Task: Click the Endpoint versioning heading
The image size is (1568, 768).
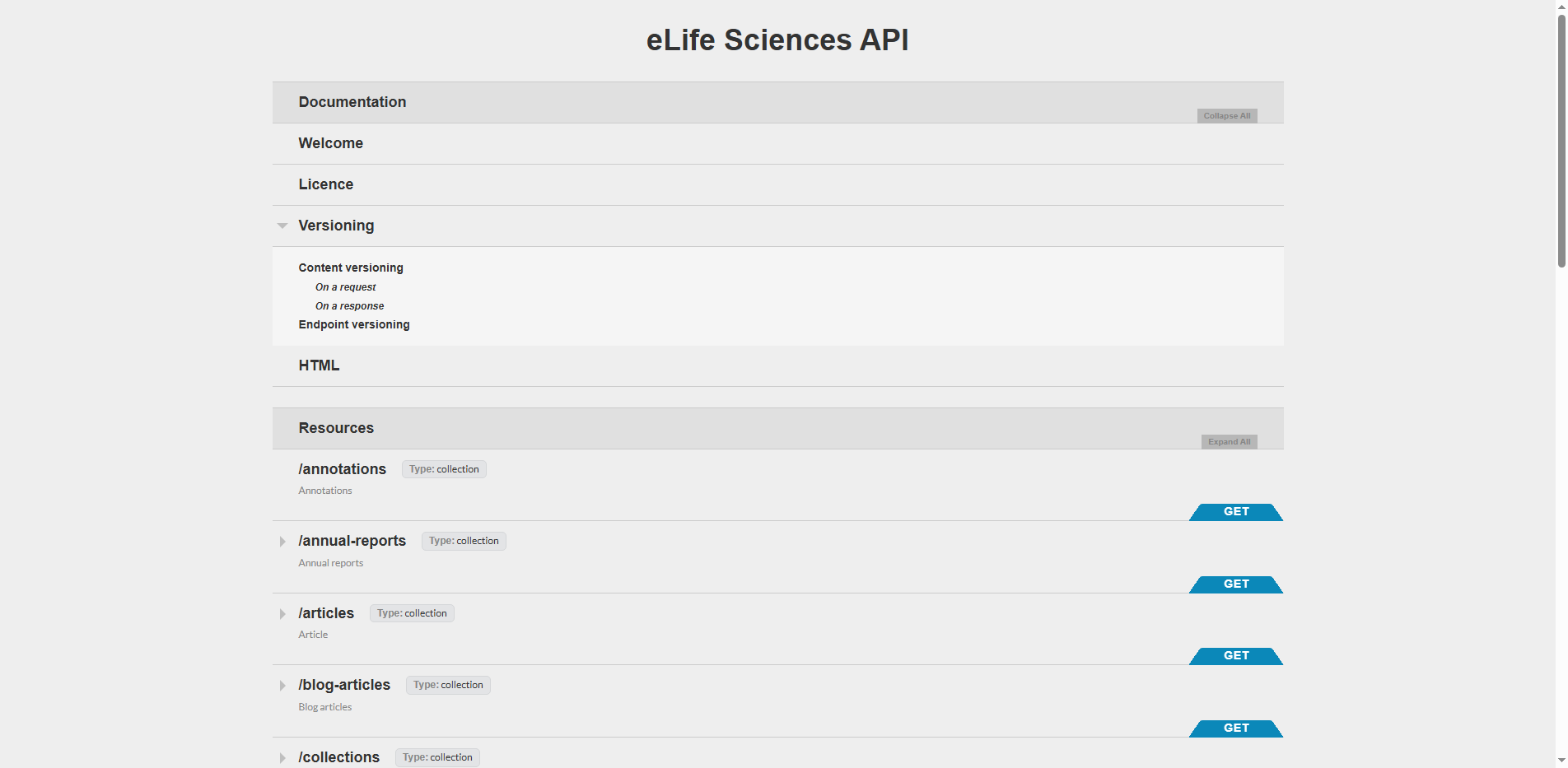Action: pyautogui.click(x=354, y=323)
